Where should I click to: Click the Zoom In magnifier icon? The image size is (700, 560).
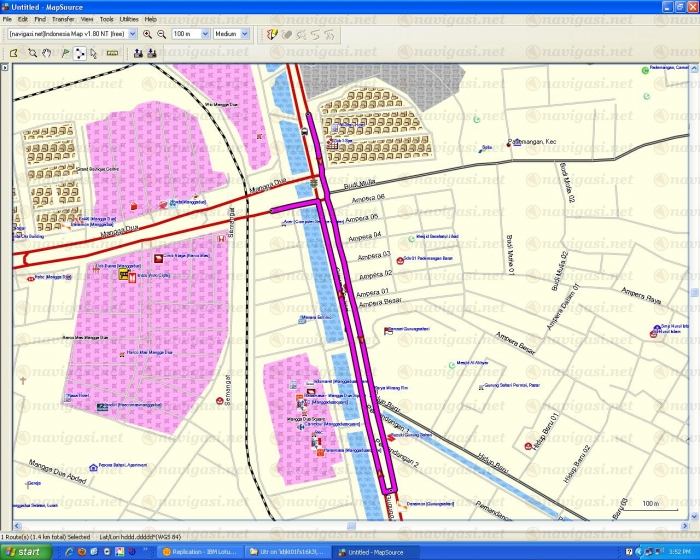[x=147, y=33]
